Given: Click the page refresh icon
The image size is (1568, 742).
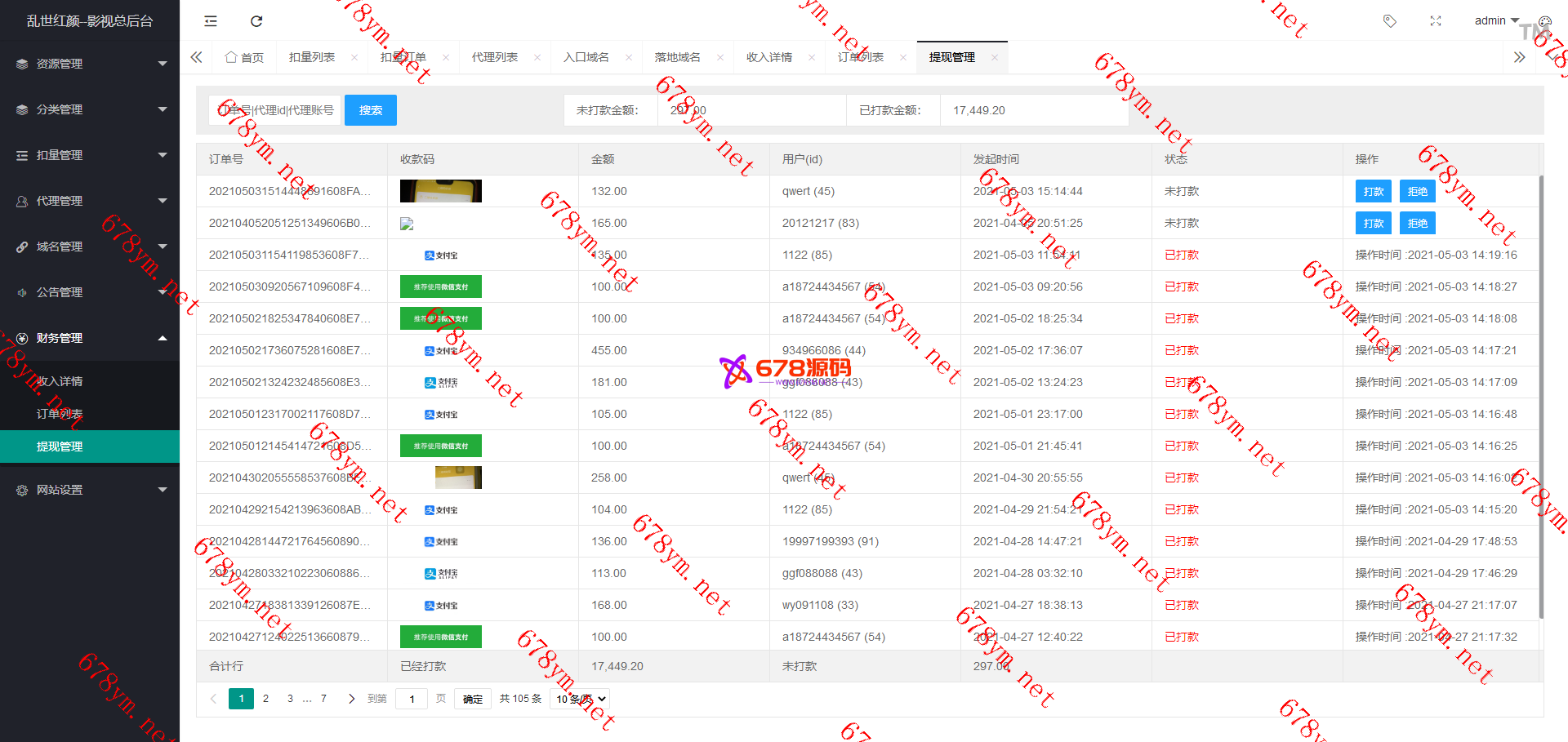Looking at the screenshot, I should [x=256, y=21].
